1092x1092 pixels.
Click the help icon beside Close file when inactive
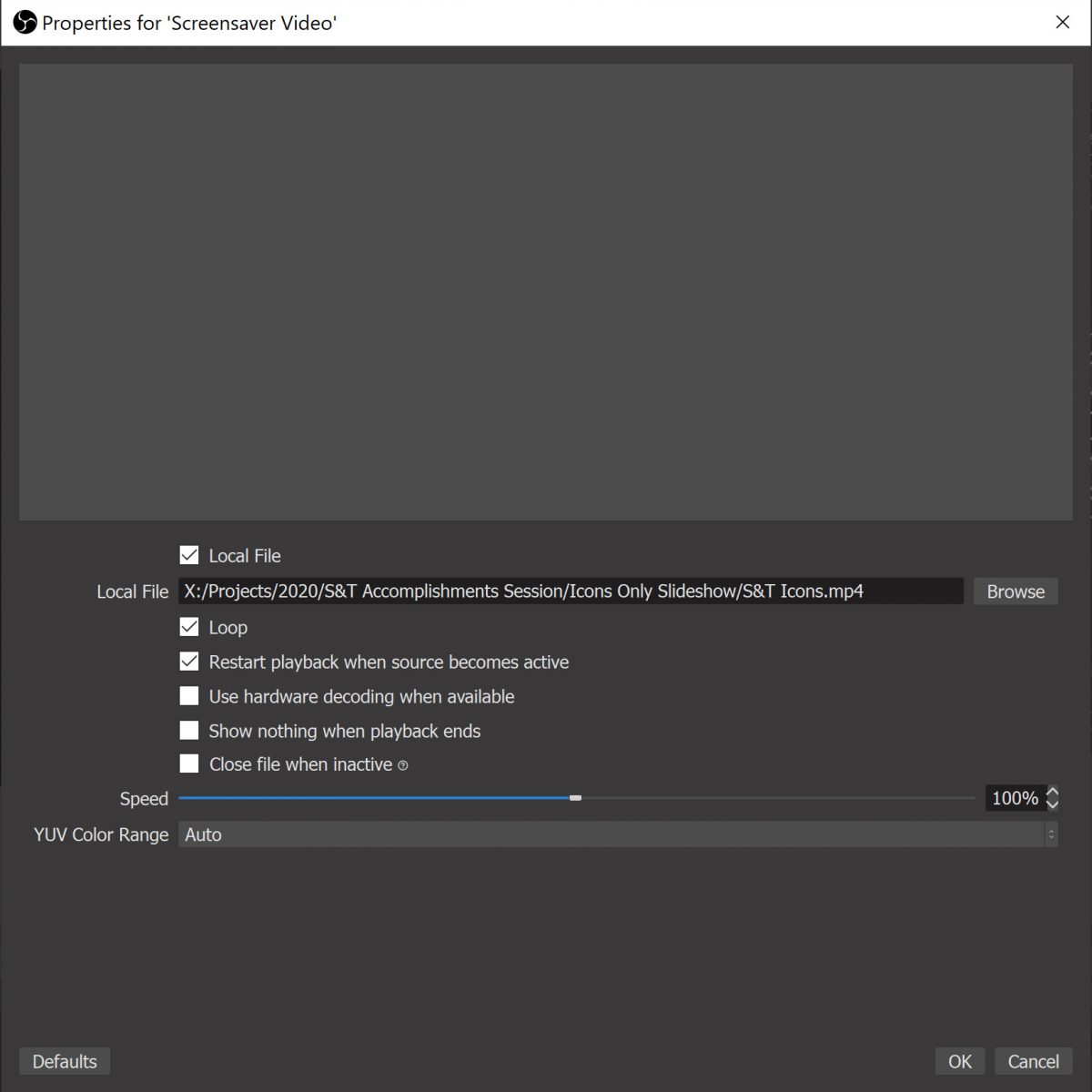coord(403,765)
